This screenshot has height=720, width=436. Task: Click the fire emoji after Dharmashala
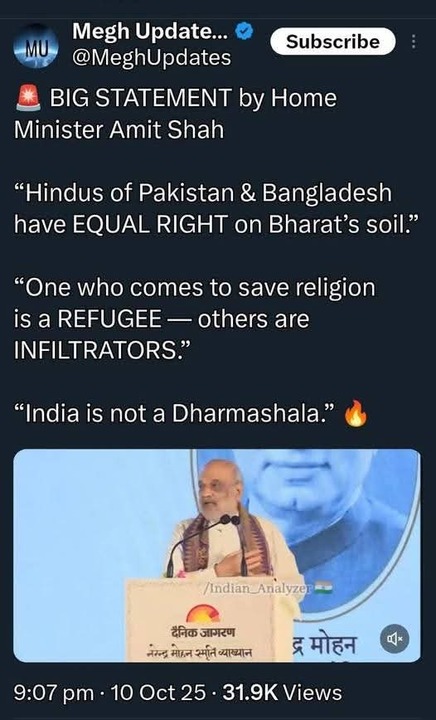pos(357,413)
